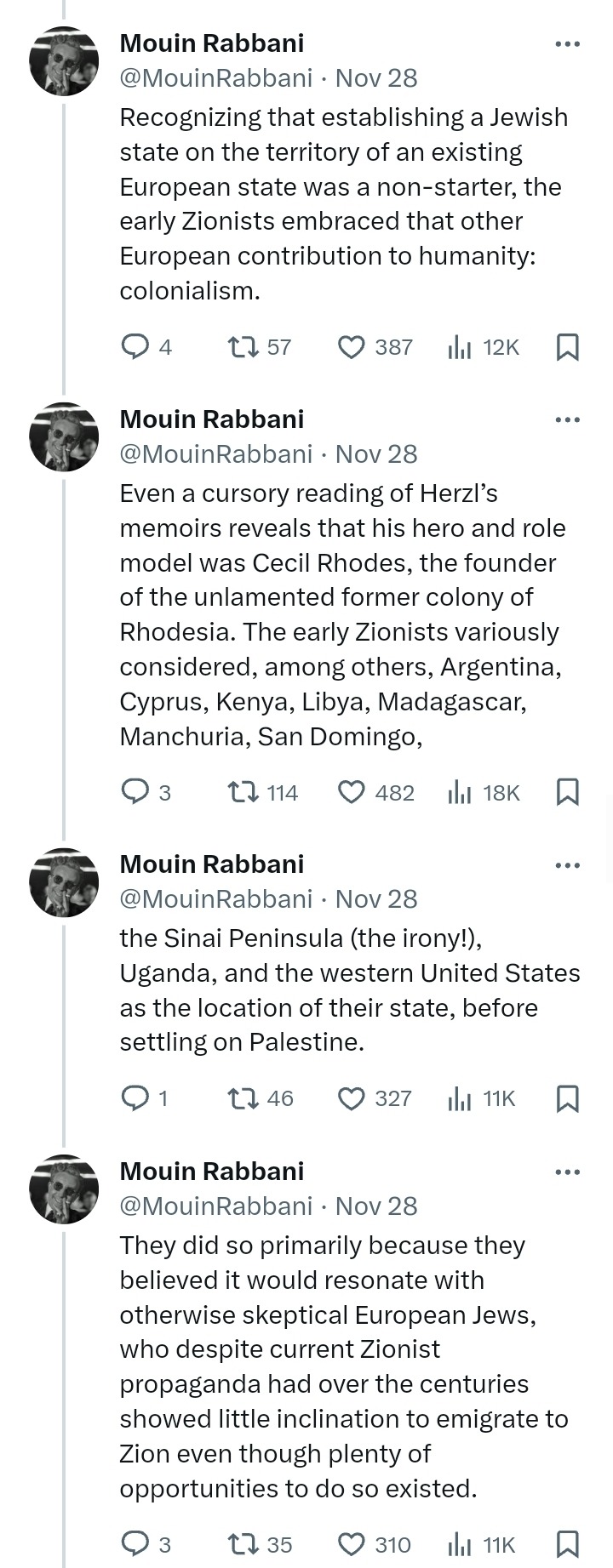Like the tweet with 387 likes
Screen dimensions: 613x1568
(351, 347)
